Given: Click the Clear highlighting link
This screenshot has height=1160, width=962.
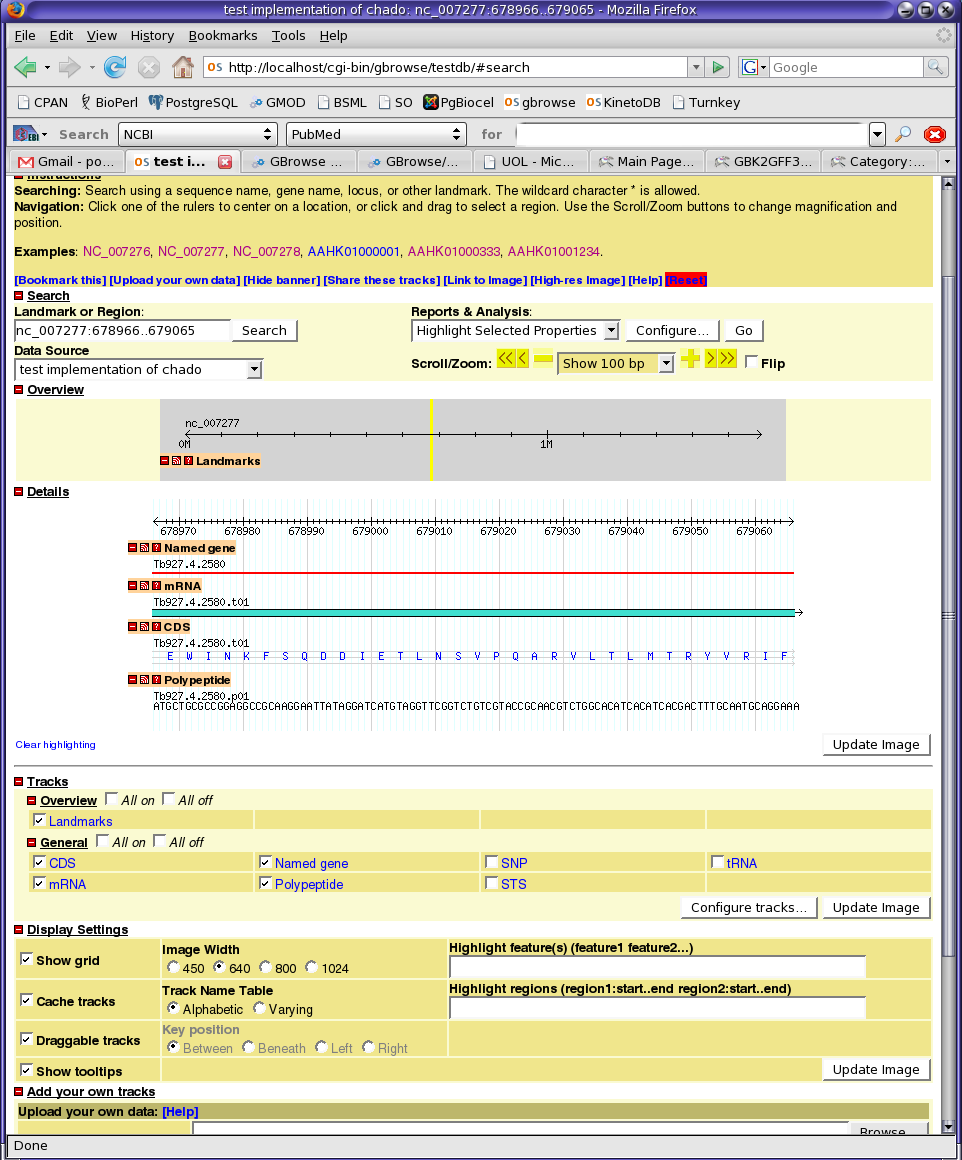Looking at the screenshot, I should point(56,745).
